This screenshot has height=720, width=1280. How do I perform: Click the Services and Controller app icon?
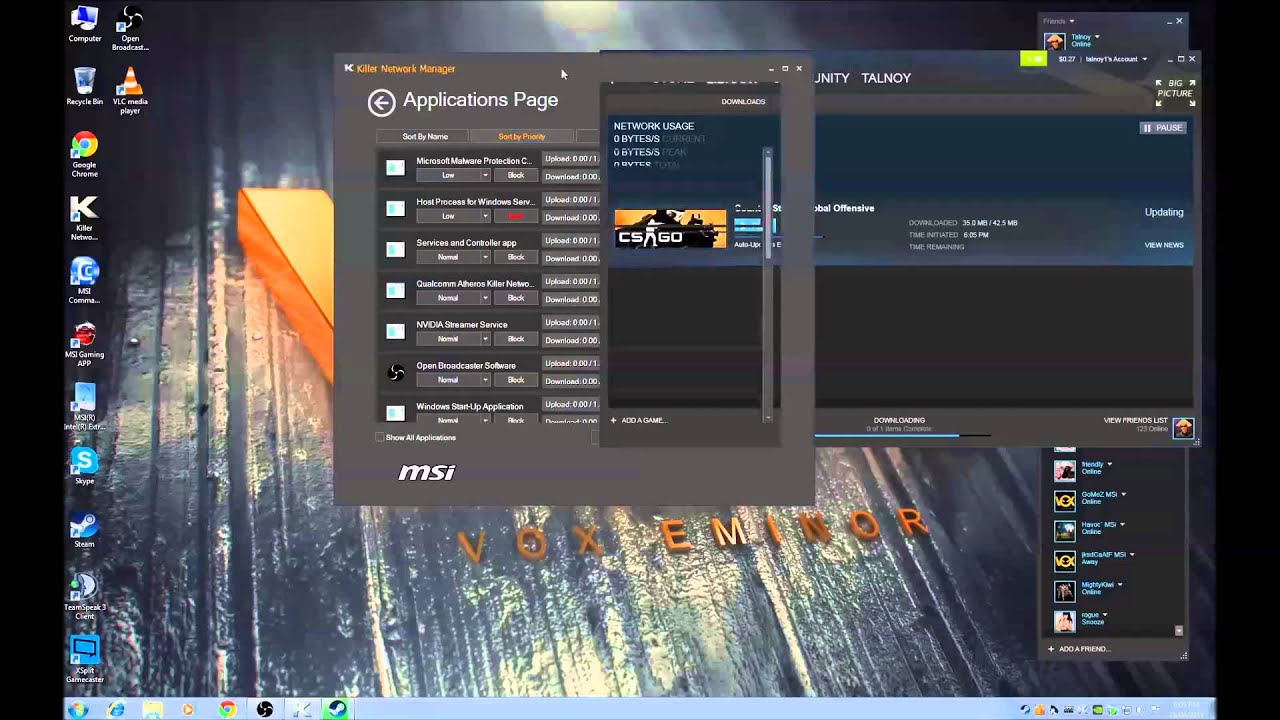[x=395, y=249]
